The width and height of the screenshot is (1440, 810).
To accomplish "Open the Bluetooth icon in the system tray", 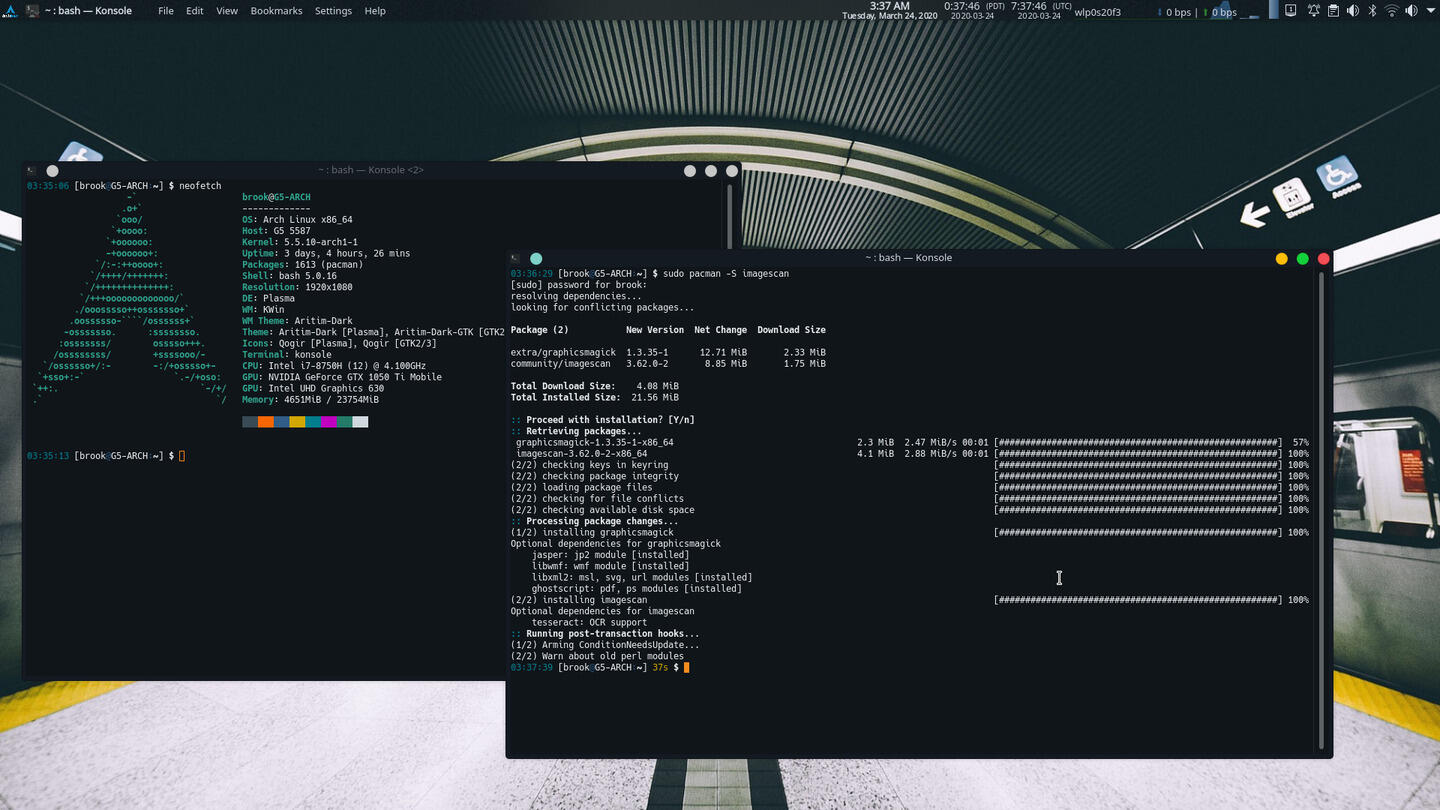I will click(1373, 11).
